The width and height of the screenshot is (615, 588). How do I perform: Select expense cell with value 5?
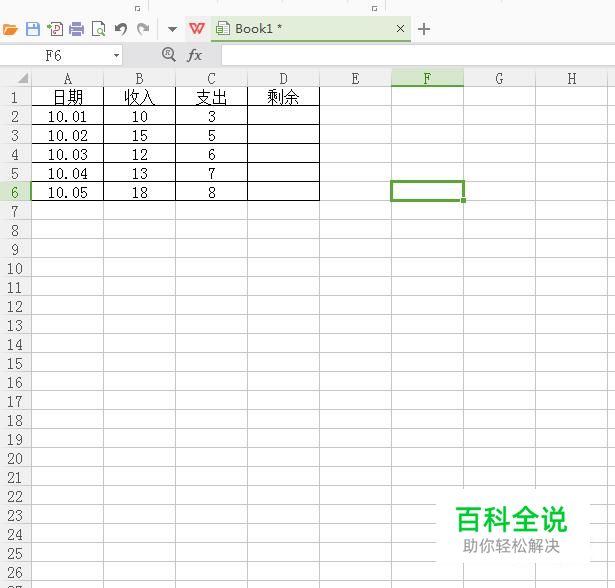(x=211, y=135)
